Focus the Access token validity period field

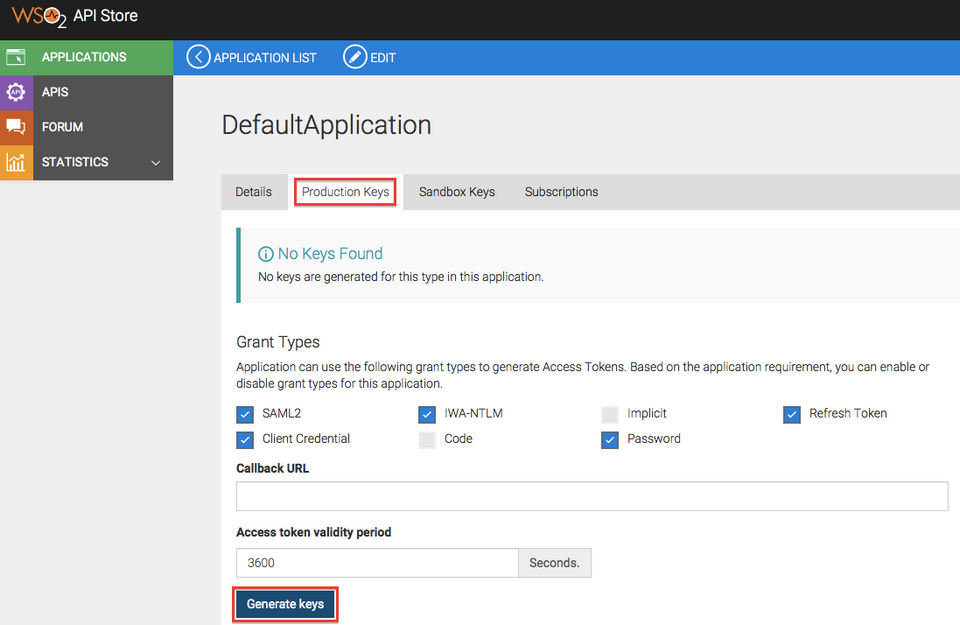pyautogui.click(x=377, y=563)
